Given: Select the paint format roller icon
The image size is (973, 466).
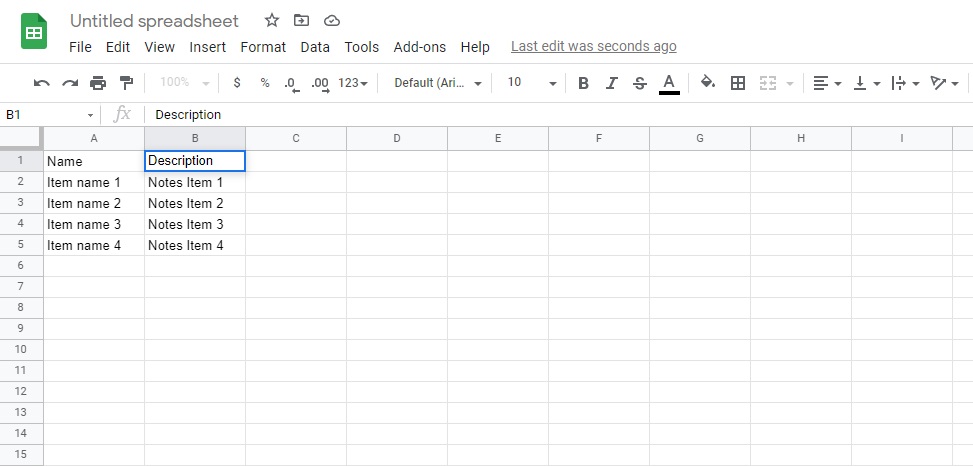Looking at the screenshot, I should [x=126, y=83].
